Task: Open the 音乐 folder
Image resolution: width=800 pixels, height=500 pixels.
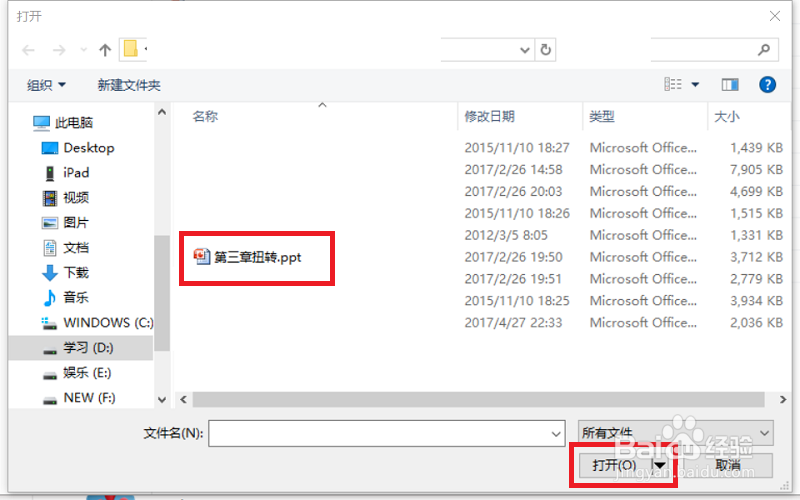Action: point(65,297)
